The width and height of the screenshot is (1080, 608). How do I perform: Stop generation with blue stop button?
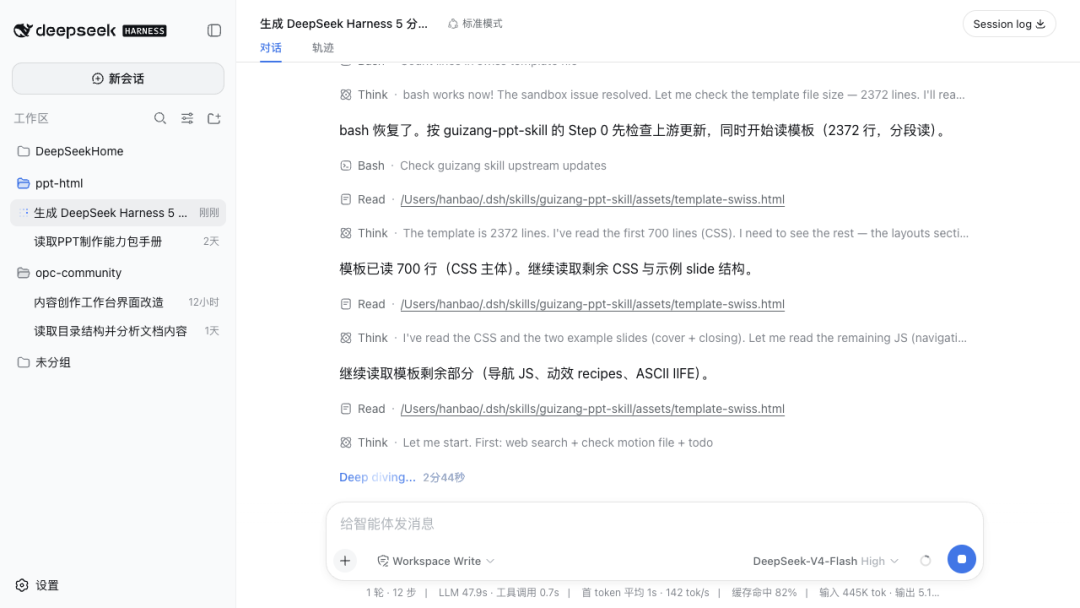pos(962,559)
